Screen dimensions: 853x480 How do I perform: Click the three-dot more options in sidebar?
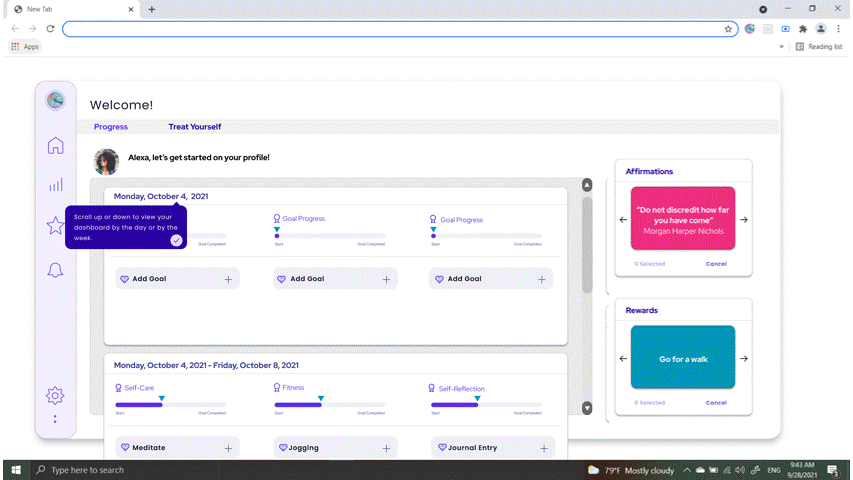click(x=56, y=419)
